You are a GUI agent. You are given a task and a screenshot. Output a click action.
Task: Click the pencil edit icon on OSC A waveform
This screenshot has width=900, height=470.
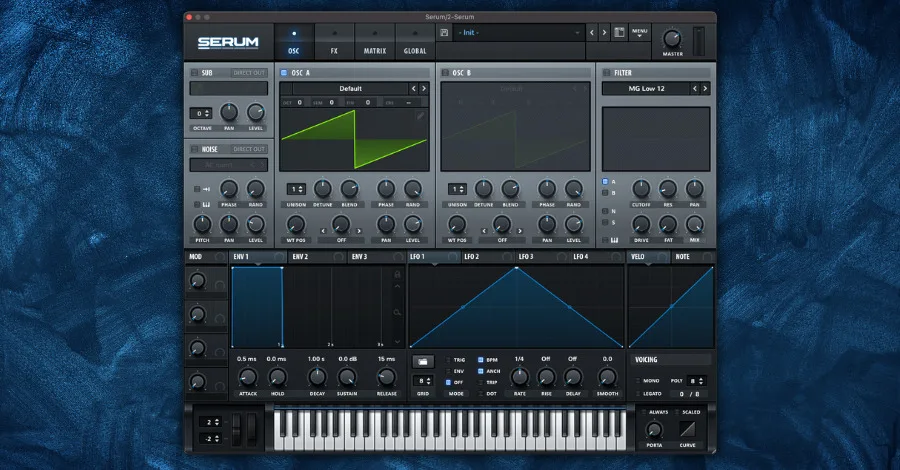(x=421, y=116)
